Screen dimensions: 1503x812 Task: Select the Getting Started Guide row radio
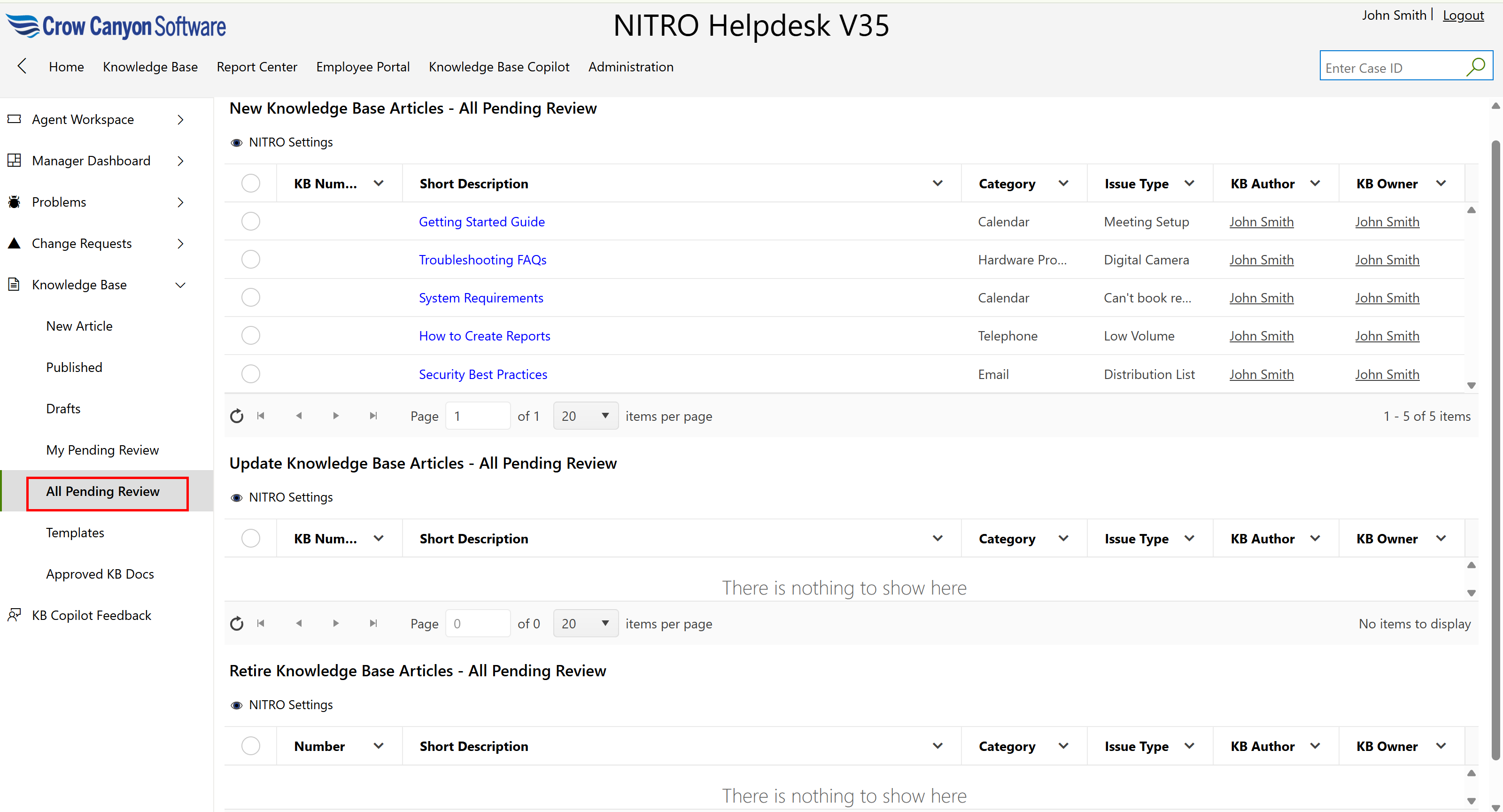250,222
